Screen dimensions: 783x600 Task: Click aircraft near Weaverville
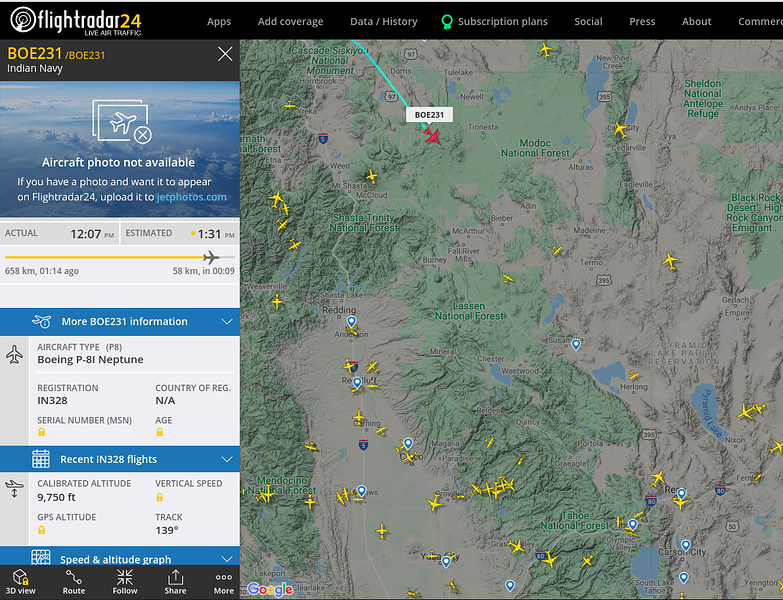[277, 301]
